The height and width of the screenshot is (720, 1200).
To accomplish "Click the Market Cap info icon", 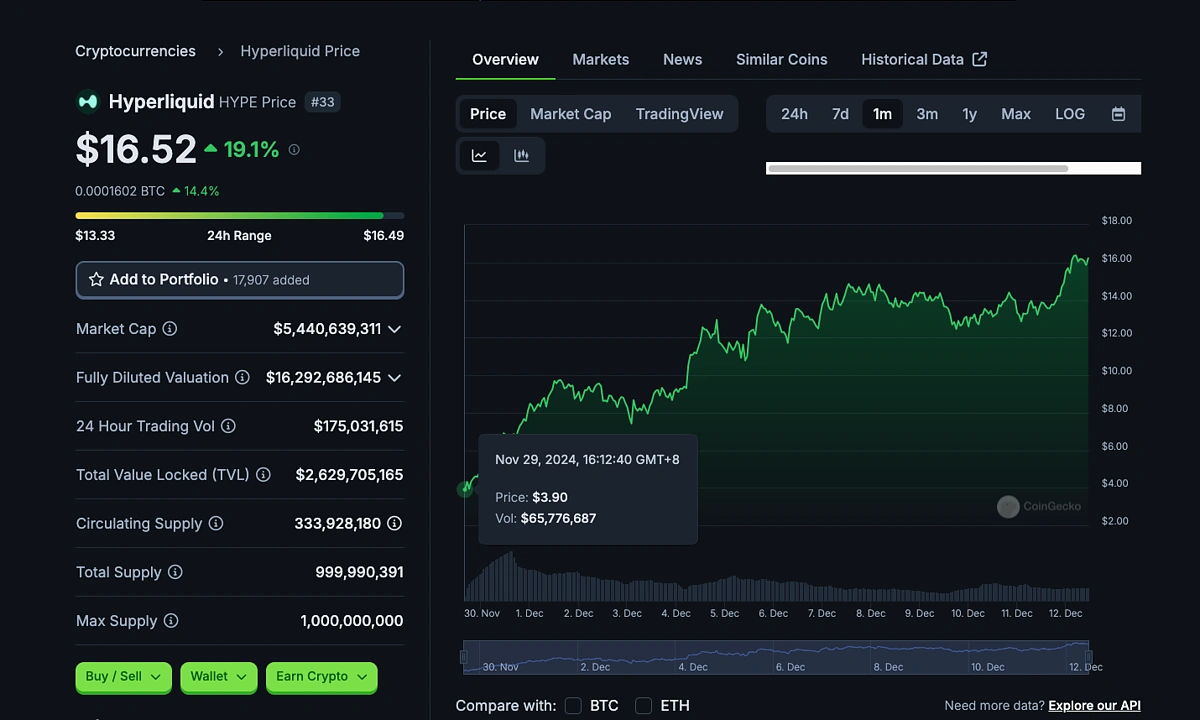I will pyautogui.click(x=170, y=329).
